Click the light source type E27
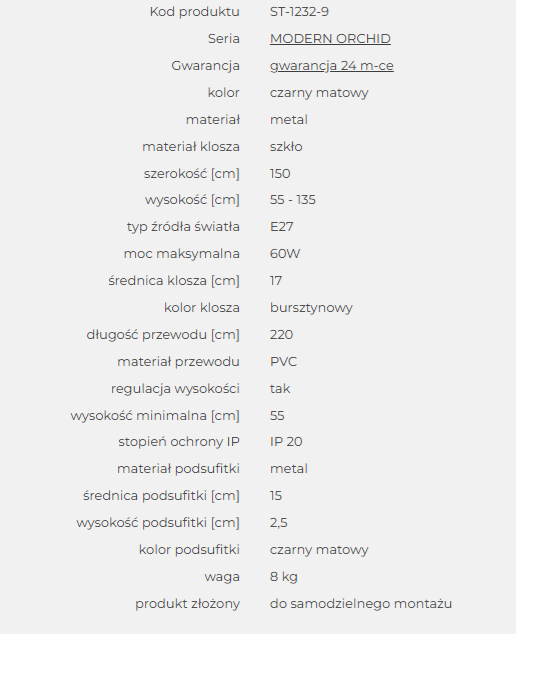552x687 pixels. (281, 227)
